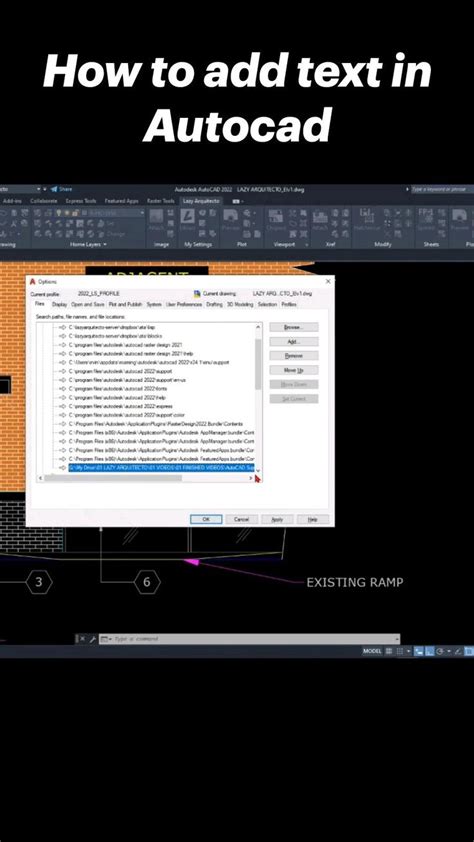Switch to Display tab in Options dialog
This screenshot has height=842, width=474.
click(x=60, y=304)
